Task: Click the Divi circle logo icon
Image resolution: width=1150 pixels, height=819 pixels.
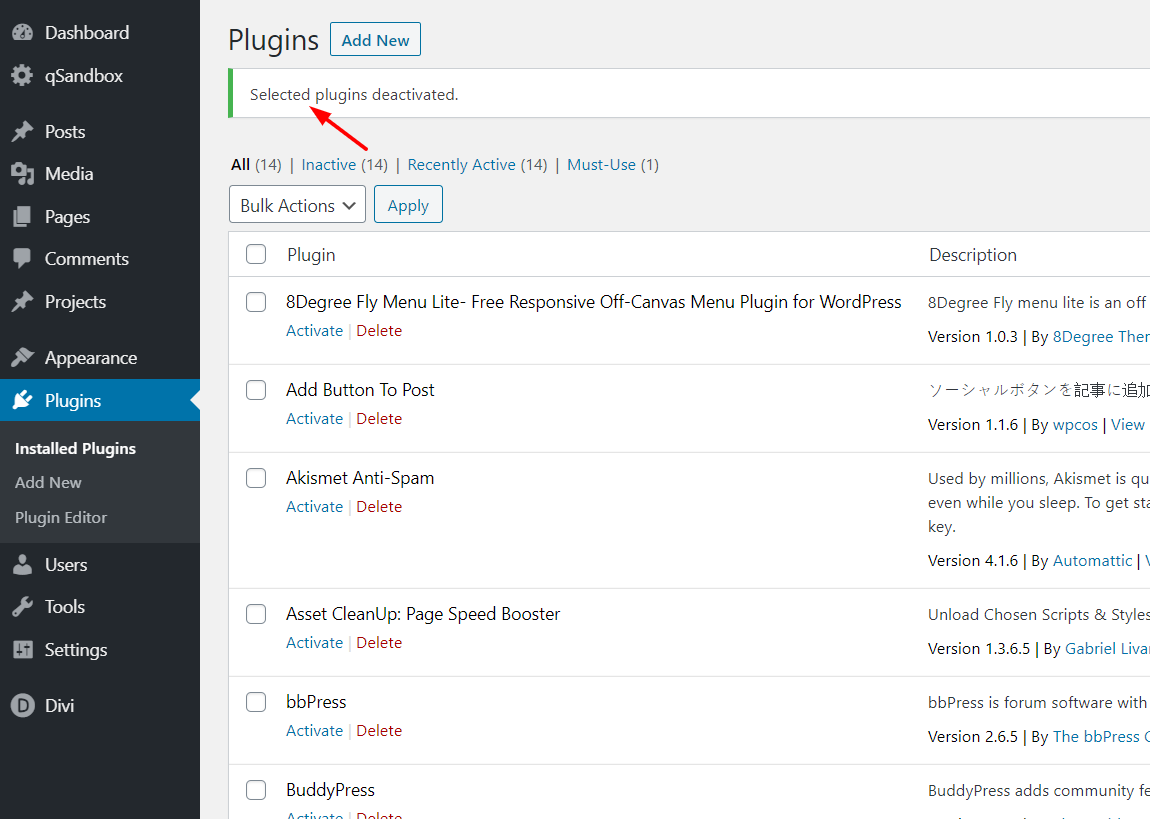Action: click(x=22, y=706)
